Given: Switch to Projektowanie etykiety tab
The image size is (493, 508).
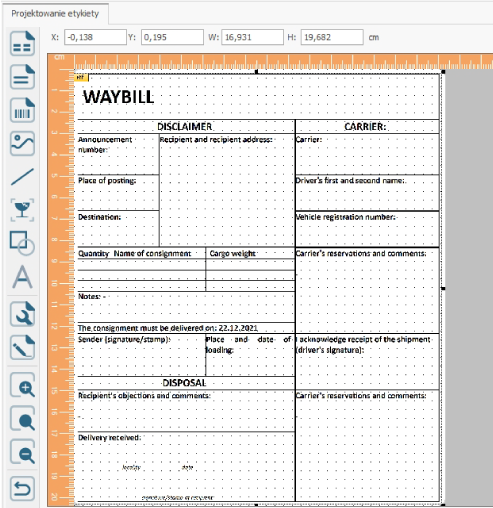Looking at the screenshot, I should coord(55,14).
